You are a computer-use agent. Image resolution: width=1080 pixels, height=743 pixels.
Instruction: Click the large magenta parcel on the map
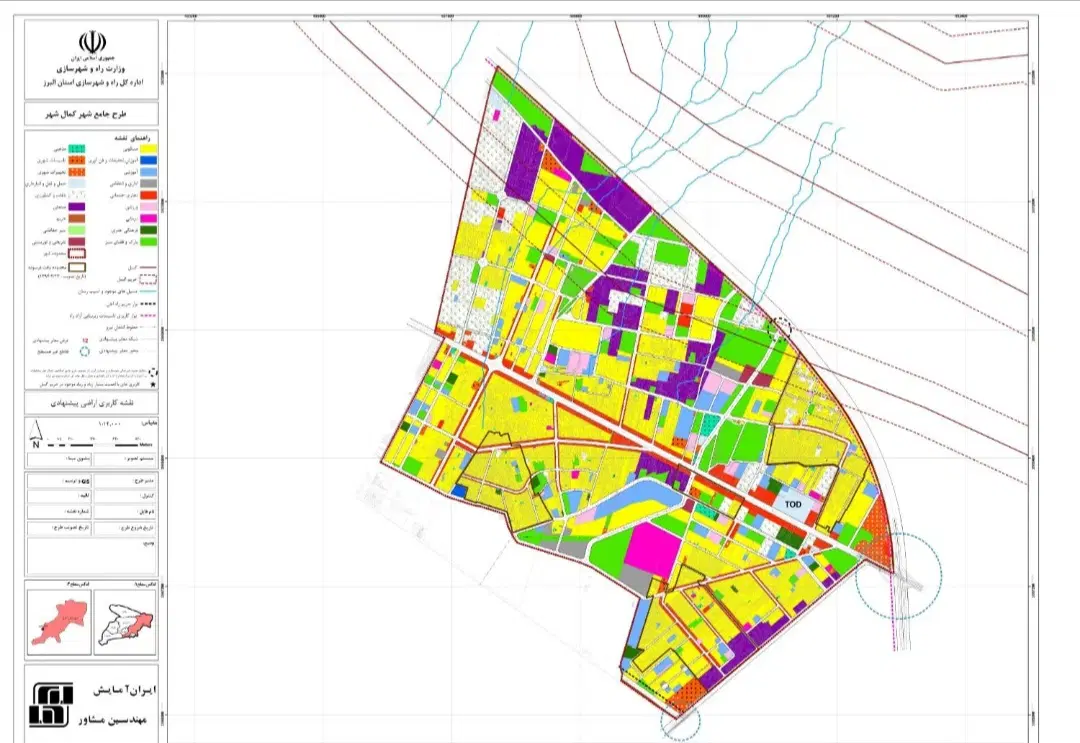(654, 549)
